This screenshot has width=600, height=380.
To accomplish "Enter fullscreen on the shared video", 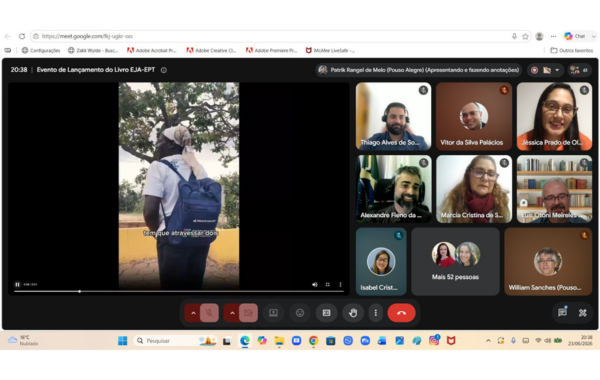I will click(328, 284).
